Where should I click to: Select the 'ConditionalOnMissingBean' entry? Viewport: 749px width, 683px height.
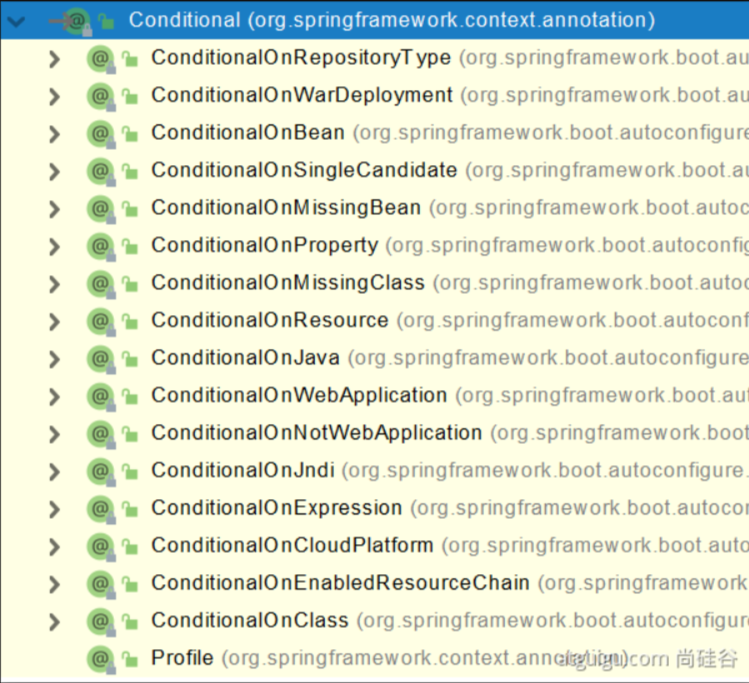286,208
